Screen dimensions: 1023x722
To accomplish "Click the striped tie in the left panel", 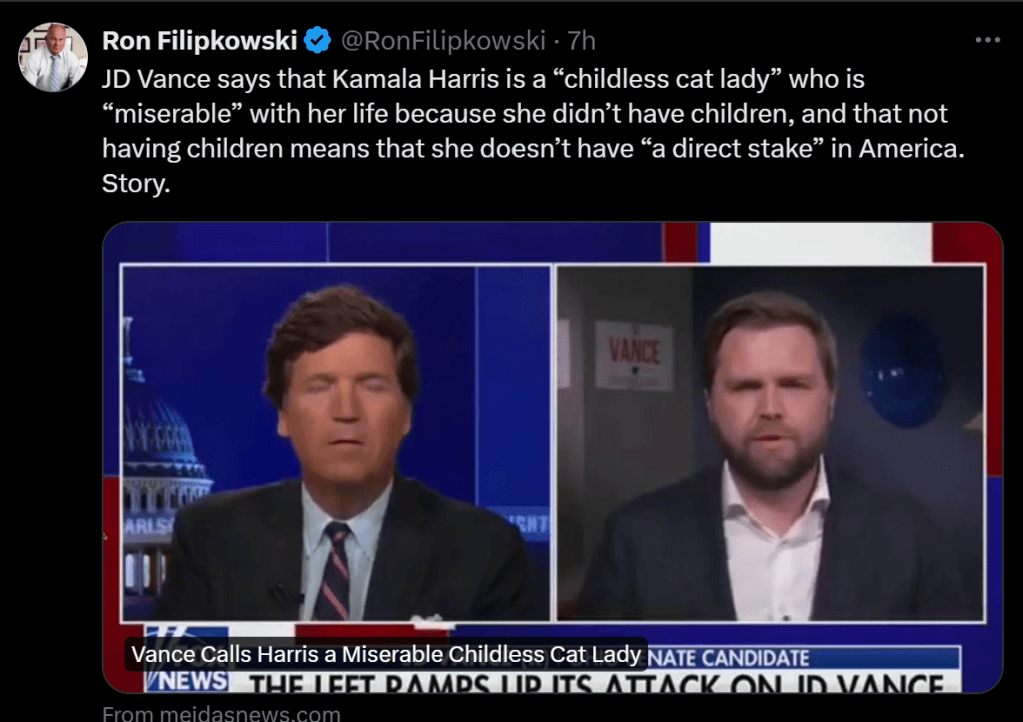I will pos(335,571).
